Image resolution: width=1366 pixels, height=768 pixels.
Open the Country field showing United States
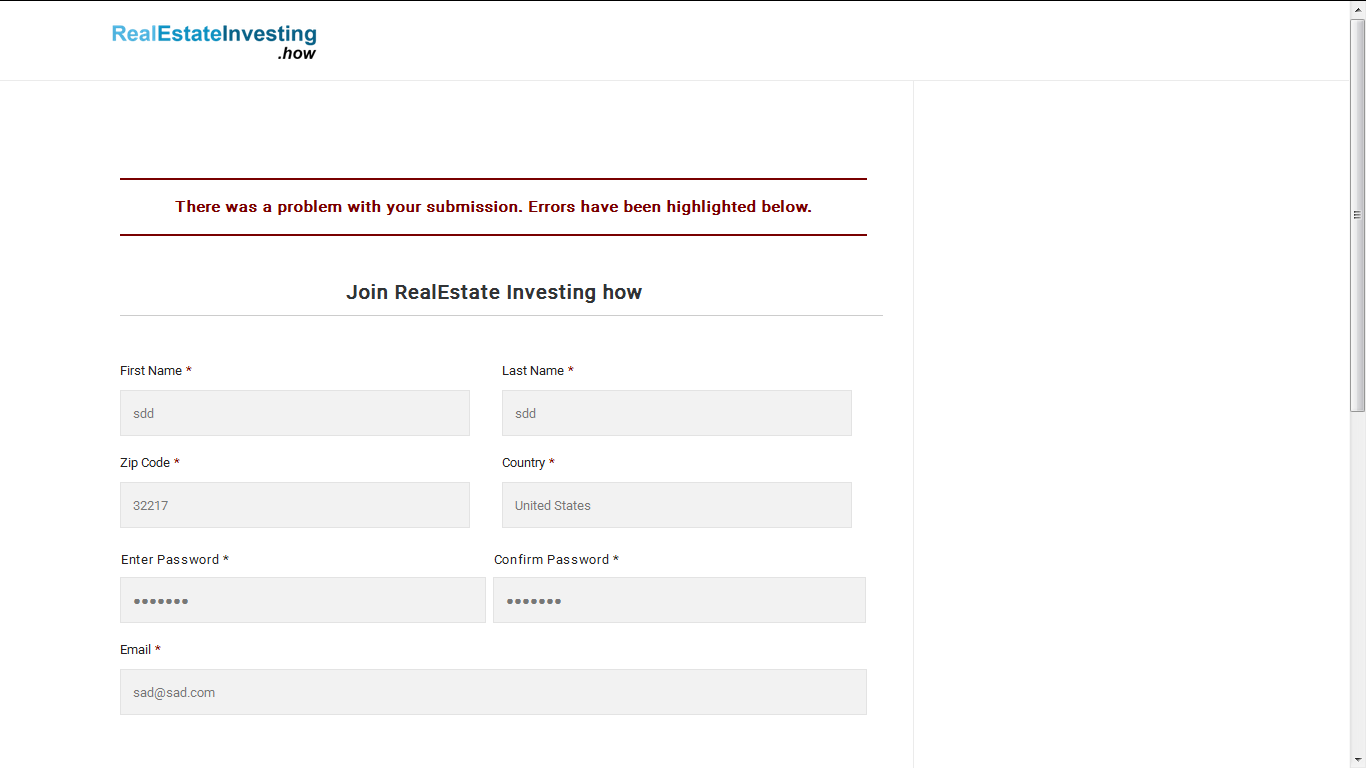677,505
